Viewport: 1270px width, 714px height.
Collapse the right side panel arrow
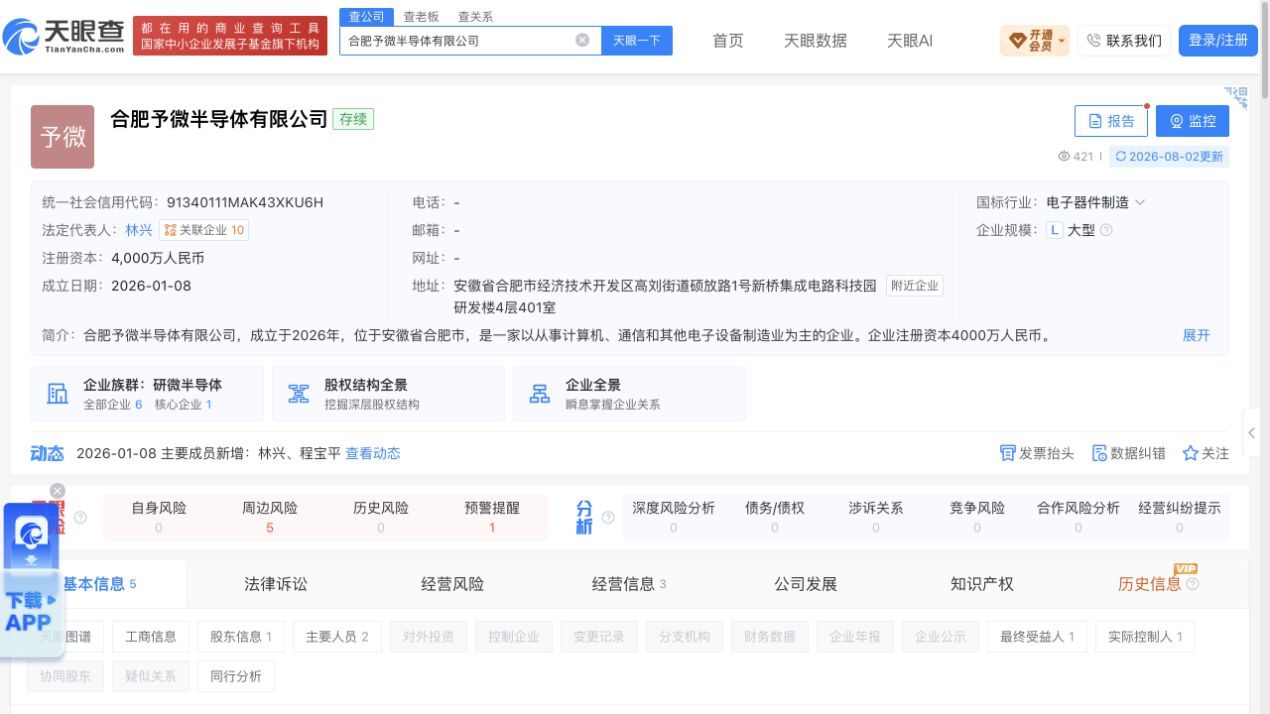pyautogui.click(x=1251, y=434)
